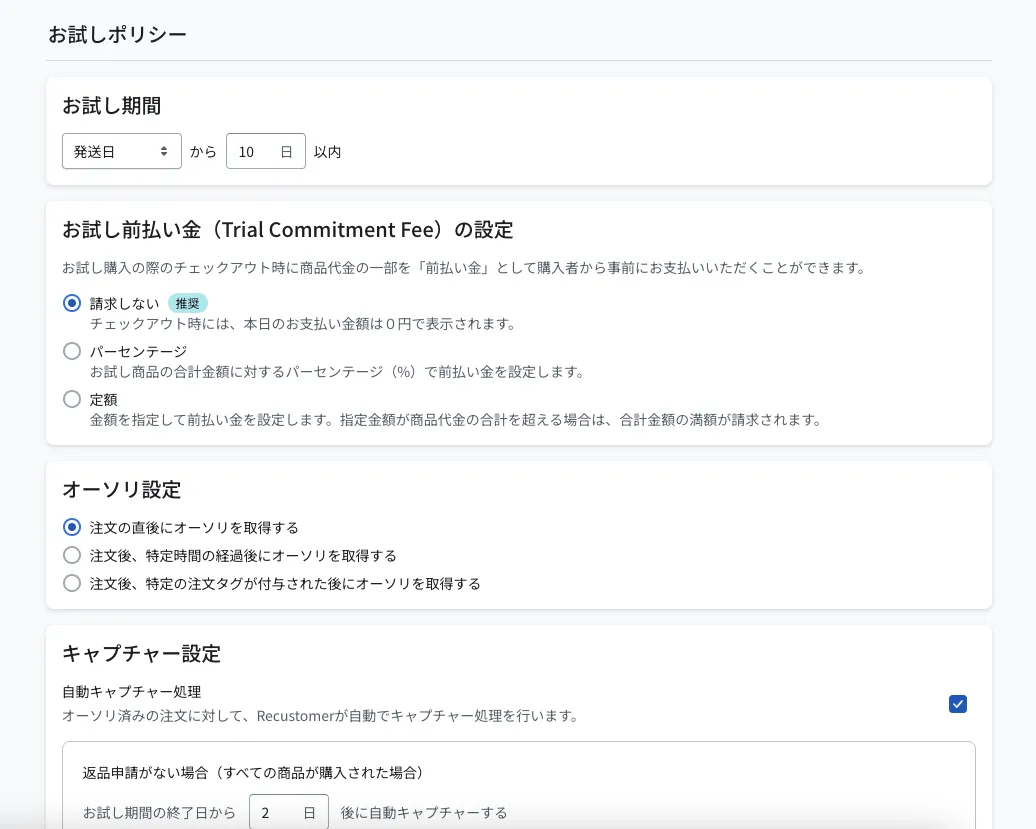Open the 発送日 trial period dropdown

(122, 151)
